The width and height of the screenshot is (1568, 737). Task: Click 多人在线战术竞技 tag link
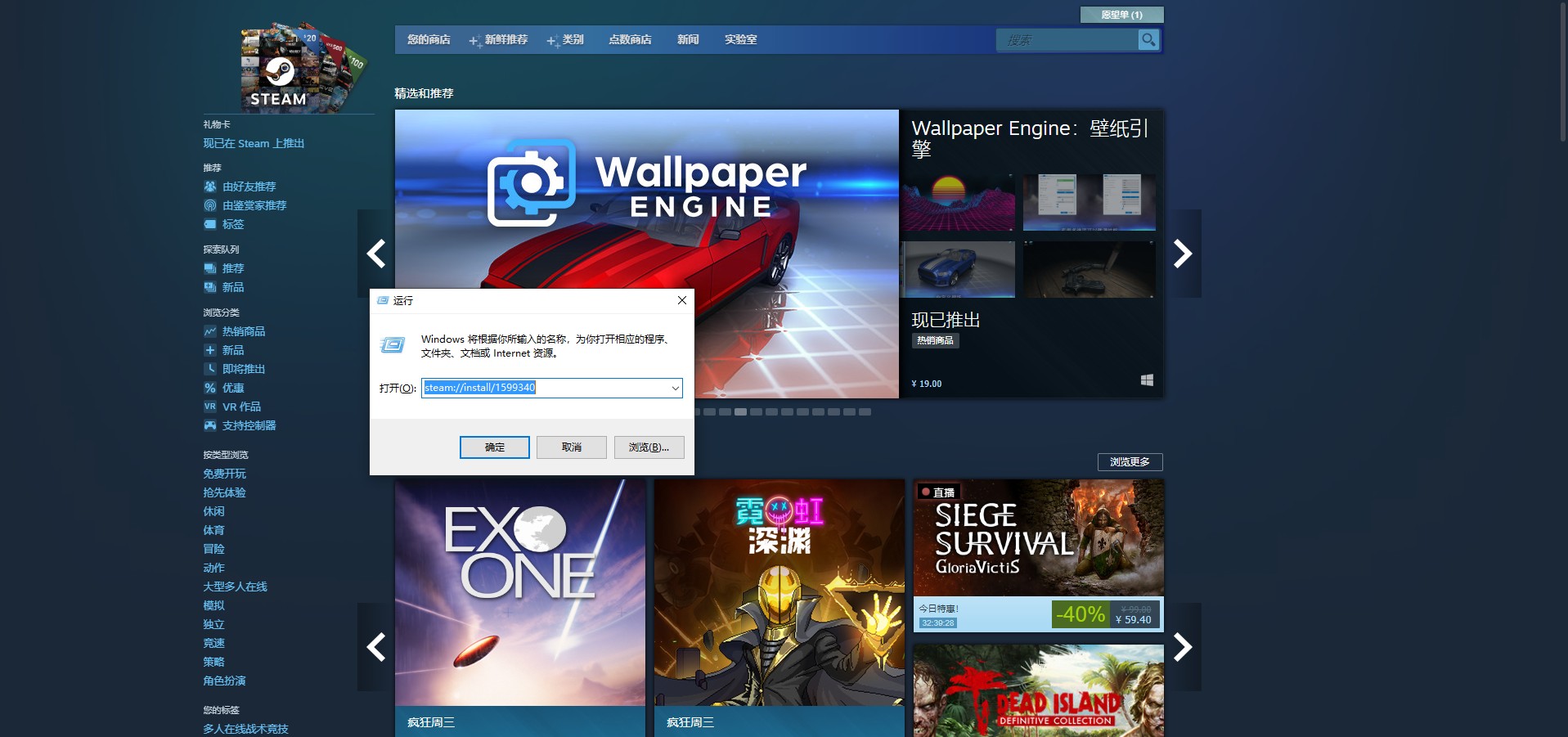(x=246, y=729)
